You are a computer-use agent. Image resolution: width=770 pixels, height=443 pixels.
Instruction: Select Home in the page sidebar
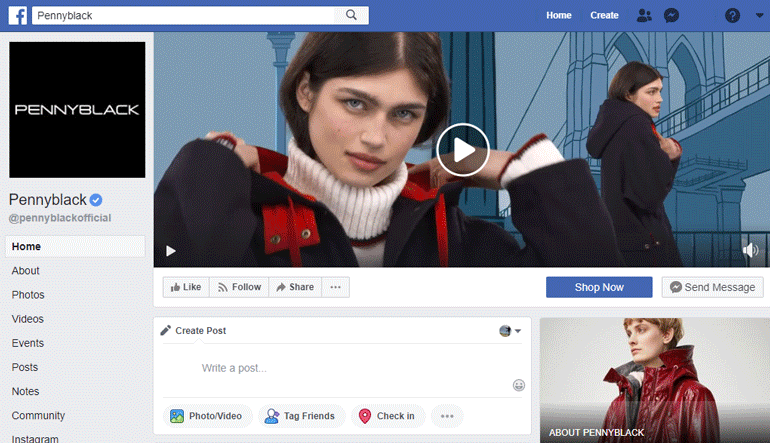coord(75,247)
